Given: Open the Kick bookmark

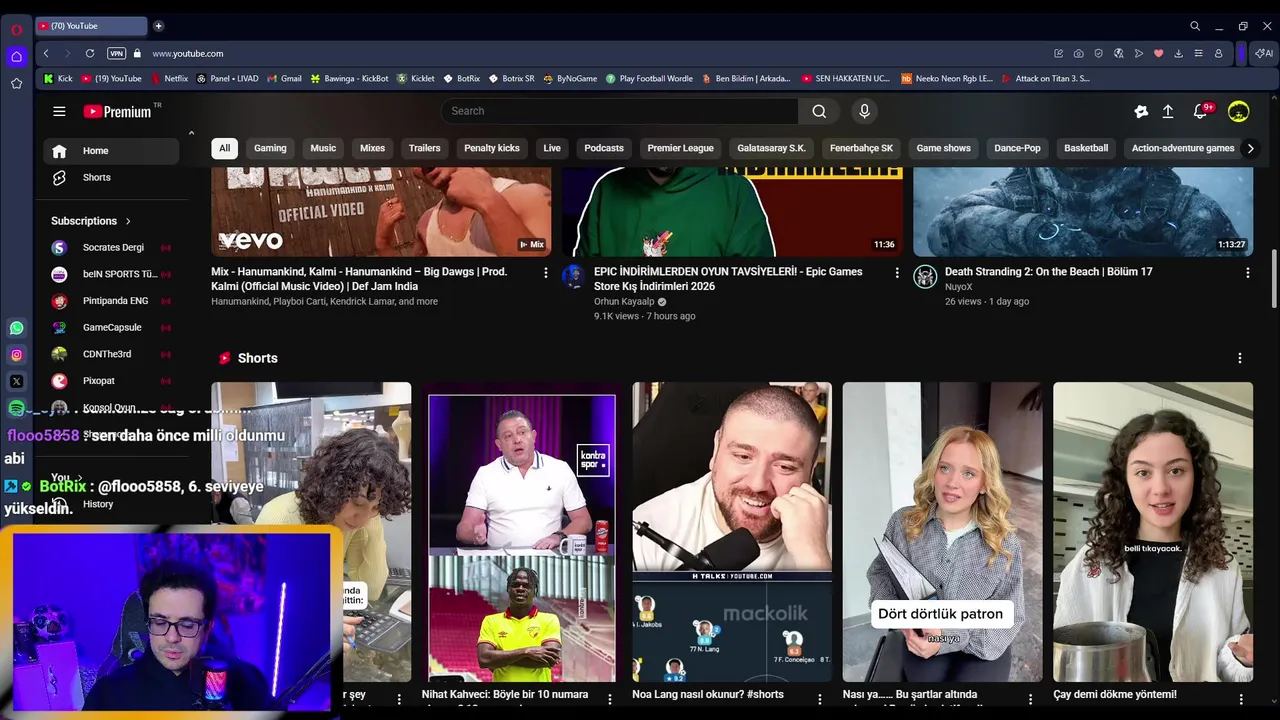Looking at the screenshot, I should tap(58, 78).
